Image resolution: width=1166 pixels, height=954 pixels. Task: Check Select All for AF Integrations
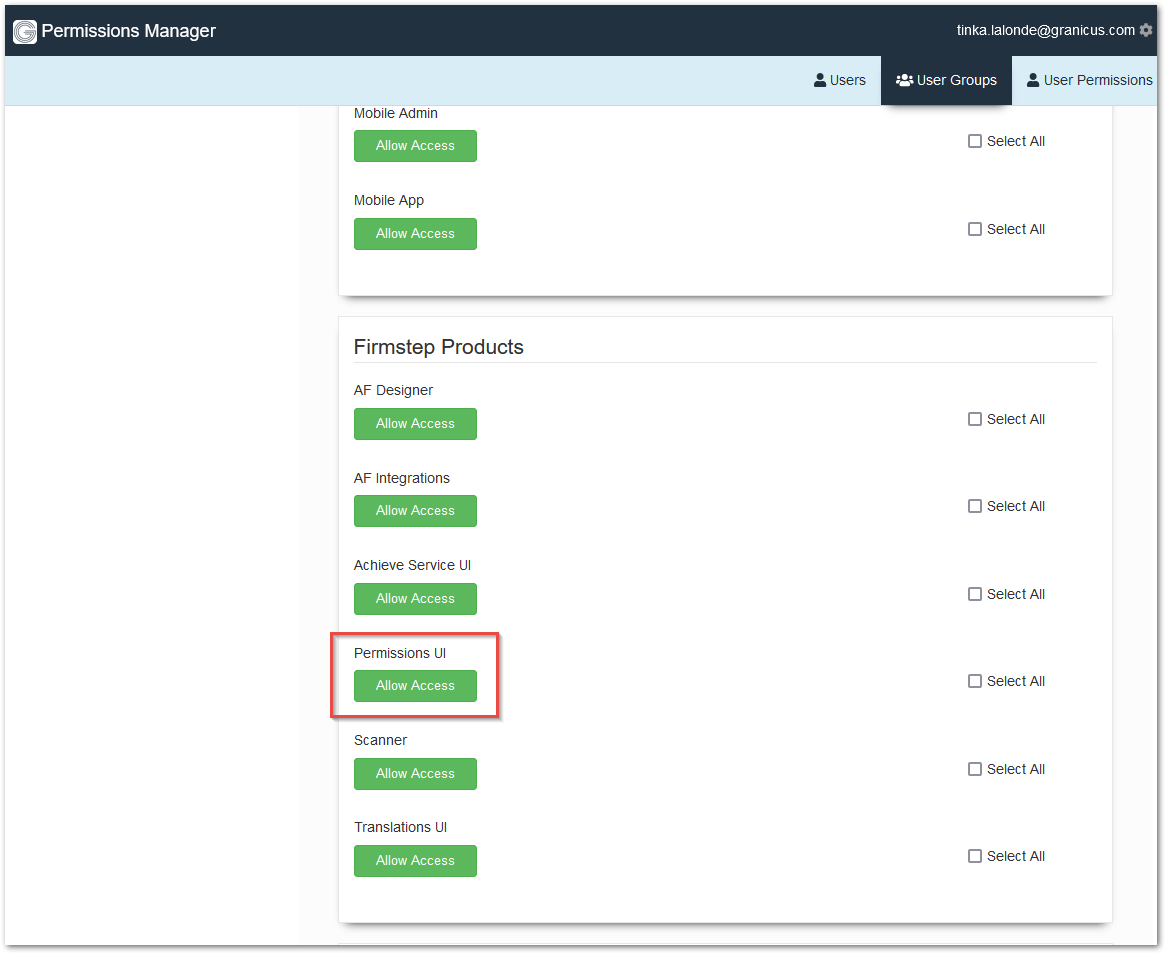(x=974, y=506)
